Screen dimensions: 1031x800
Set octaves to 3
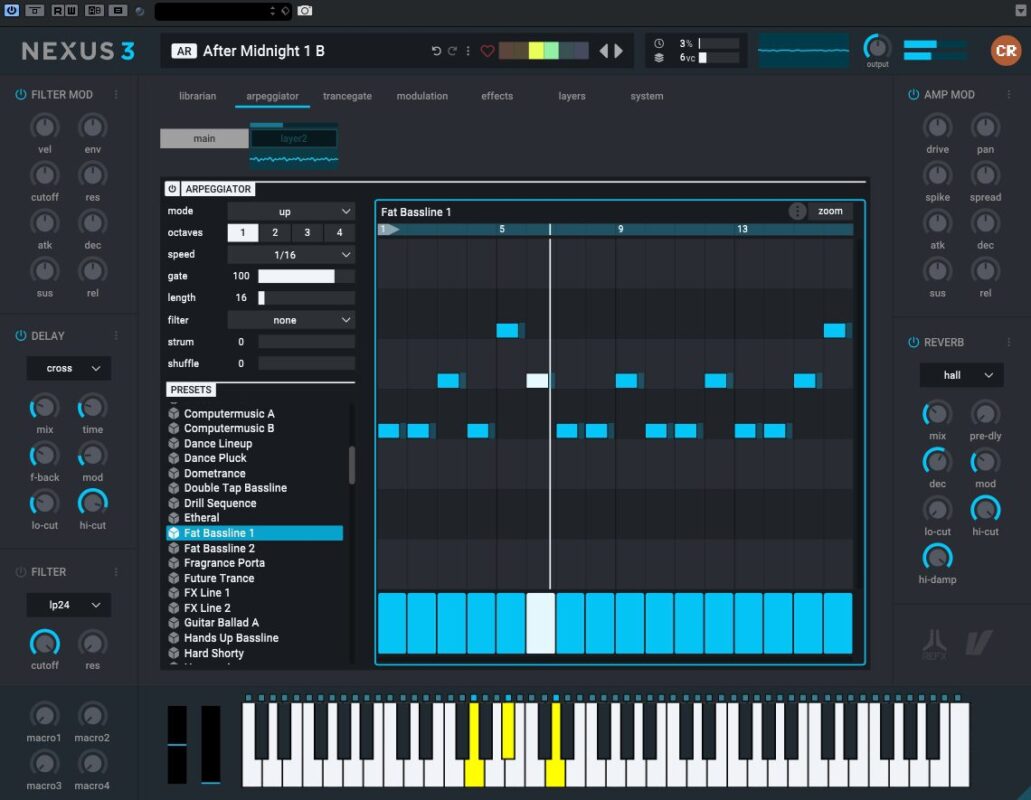tap(307, 233)
